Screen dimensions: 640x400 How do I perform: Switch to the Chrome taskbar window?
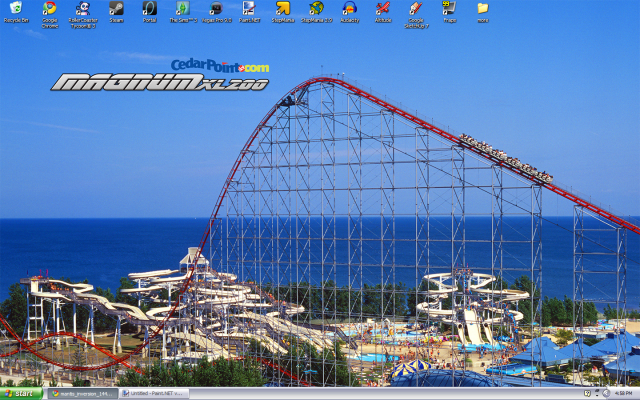(83, 393)
